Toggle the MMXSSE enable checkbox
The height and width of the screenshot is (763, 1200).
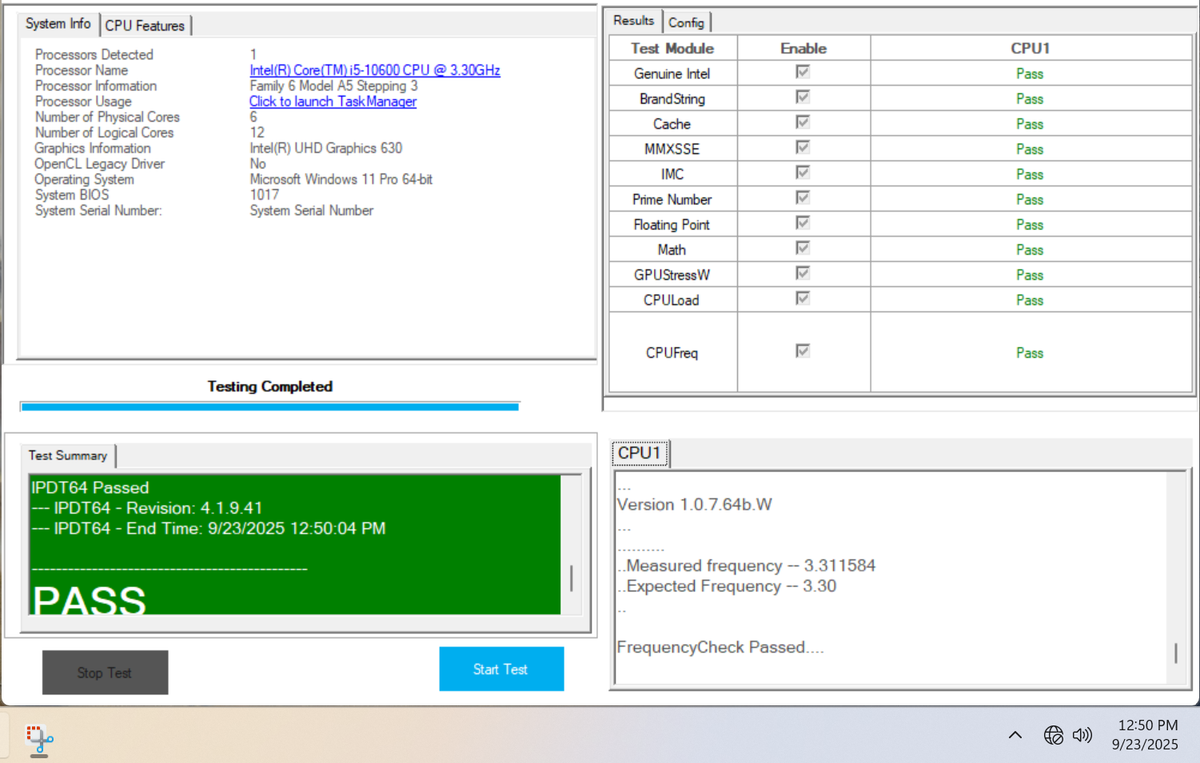802,148
